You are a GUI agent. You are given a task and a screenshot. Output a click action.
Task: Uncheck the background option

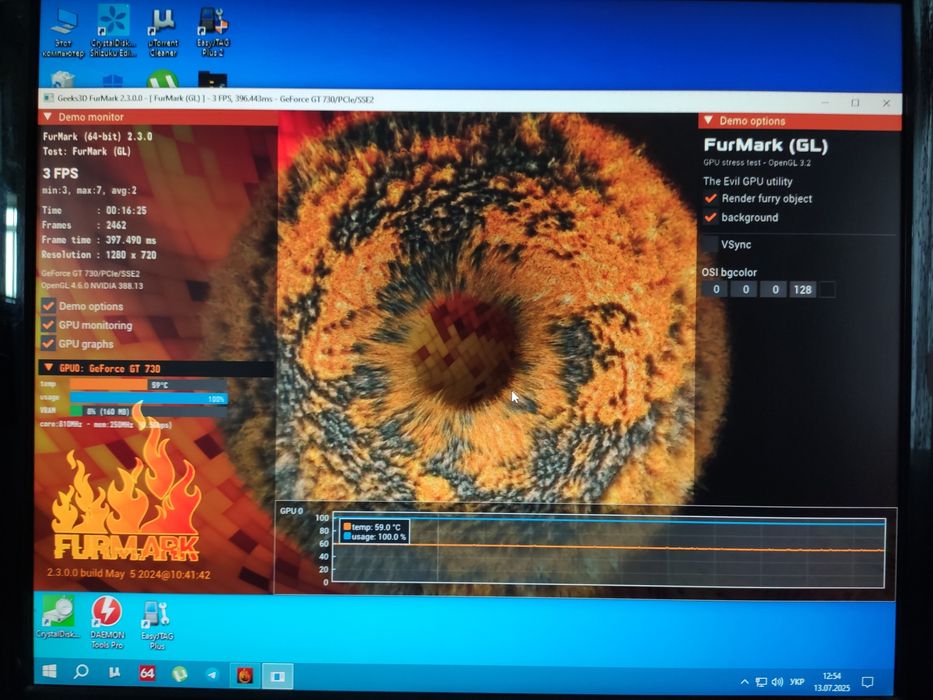coord(710,217)
